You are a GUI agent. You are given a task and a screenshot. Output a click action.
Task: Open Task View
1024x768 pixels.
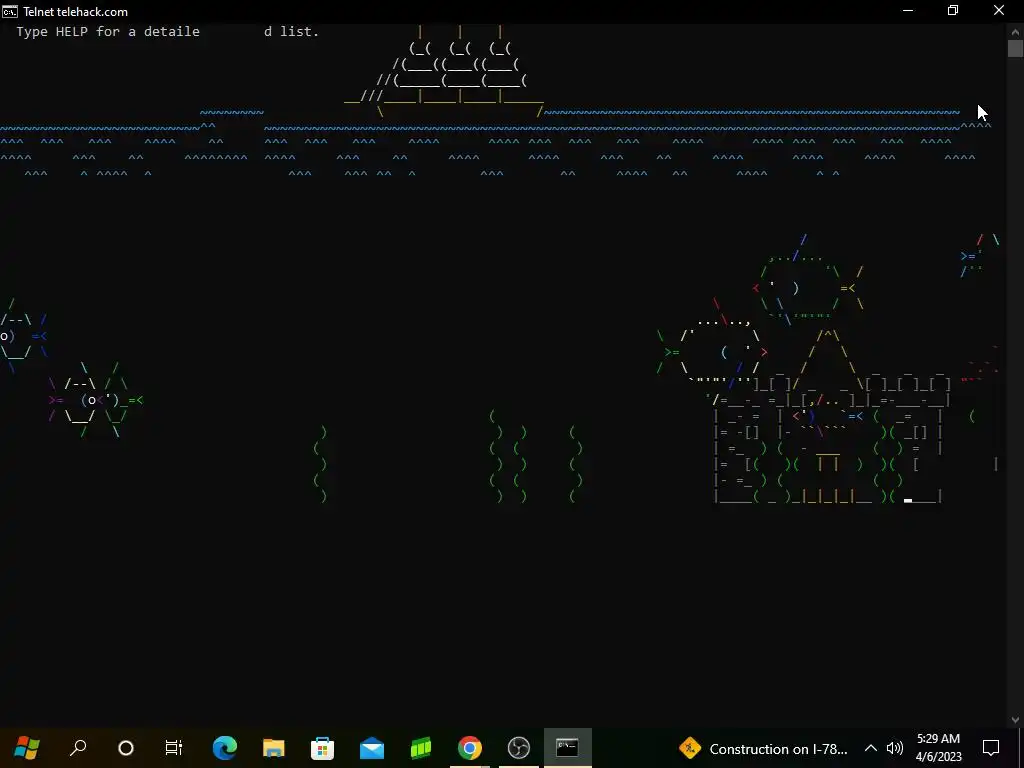(174, 748)
